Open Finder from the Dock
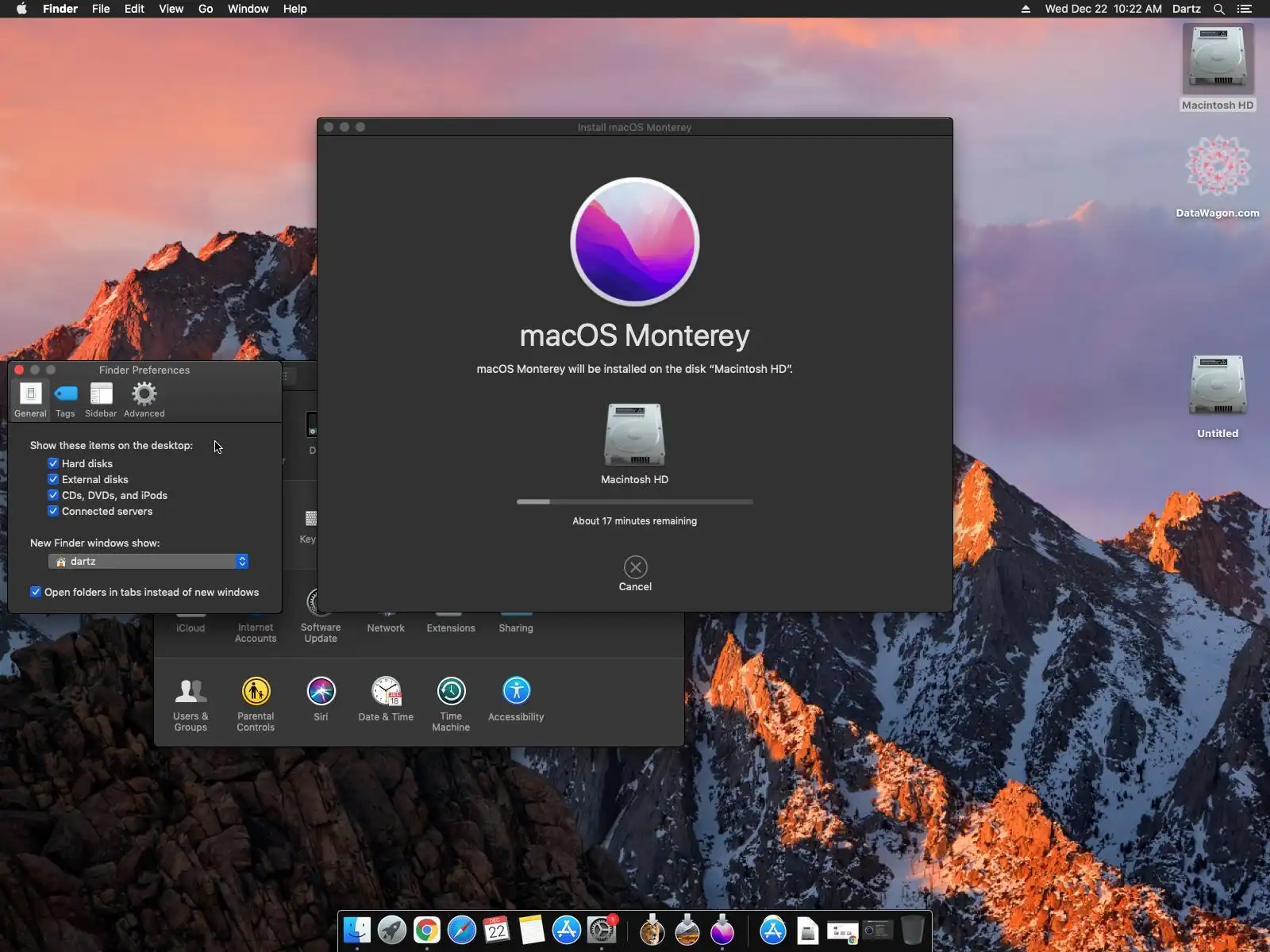Viewport: 1270px width, 952px height. tap(357, 930)
